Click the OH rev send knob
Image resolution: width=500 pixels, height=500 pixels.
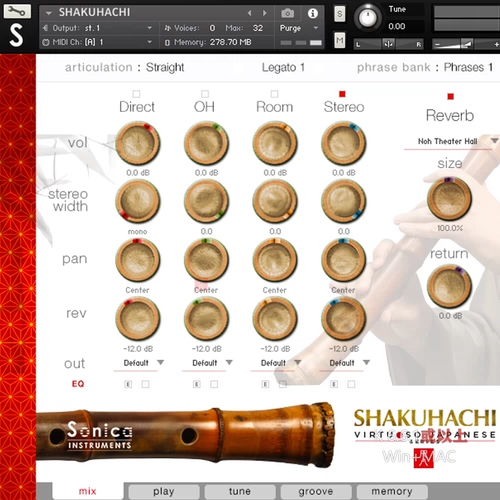click(x=207, y=319)
